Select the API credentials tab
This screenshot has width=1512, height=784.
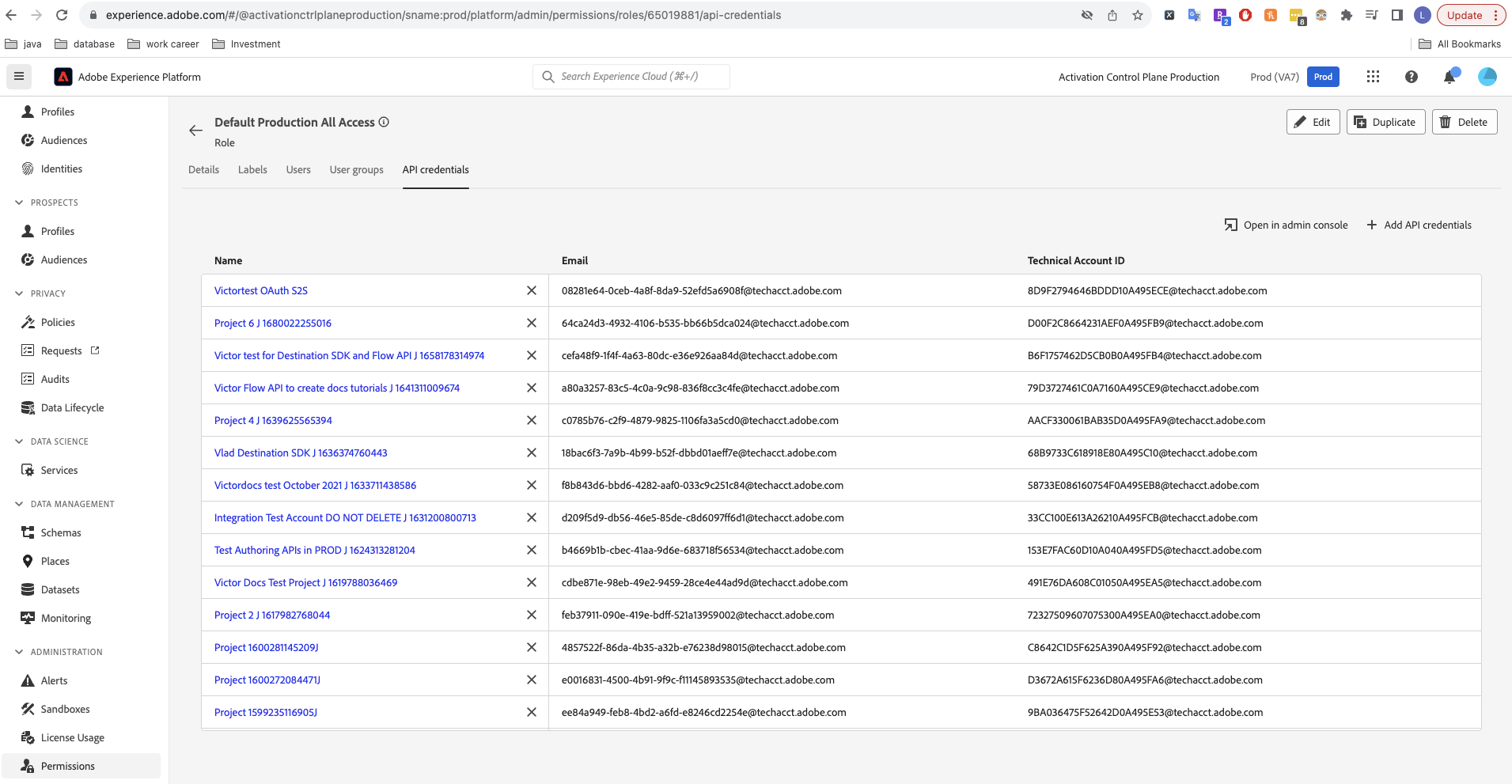[435, 169]
